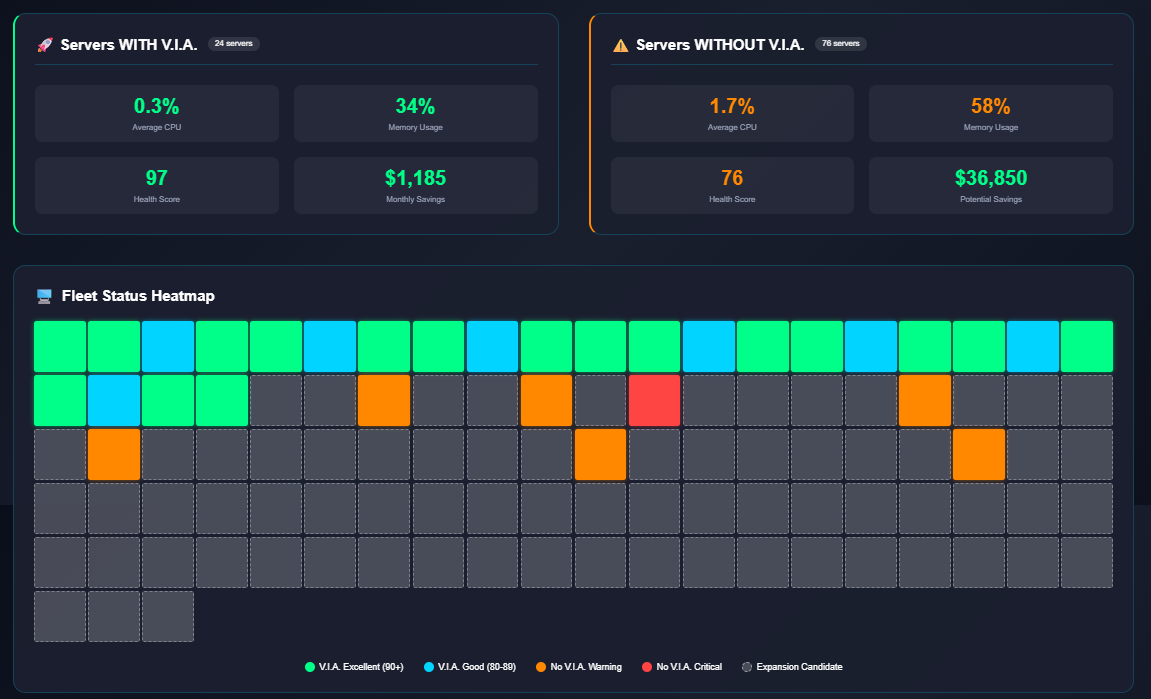Select the orange No V.I.A. Warning legend dot
Screen dimensions: 1151x699
[541, 667]
